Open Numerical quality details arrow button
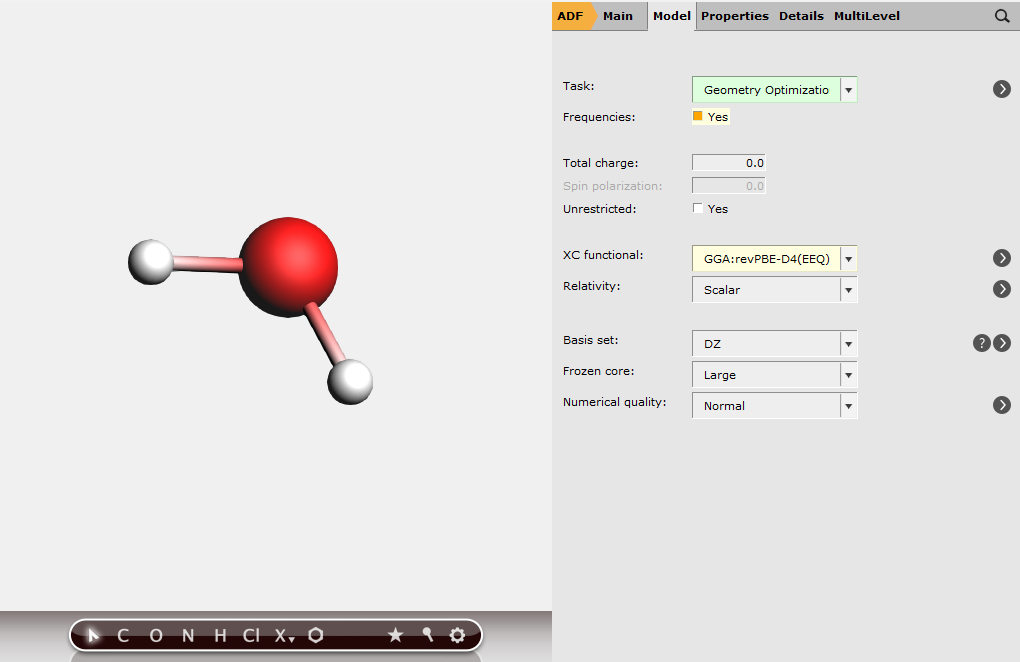The image size is (1020, 662). point(1001,405)
